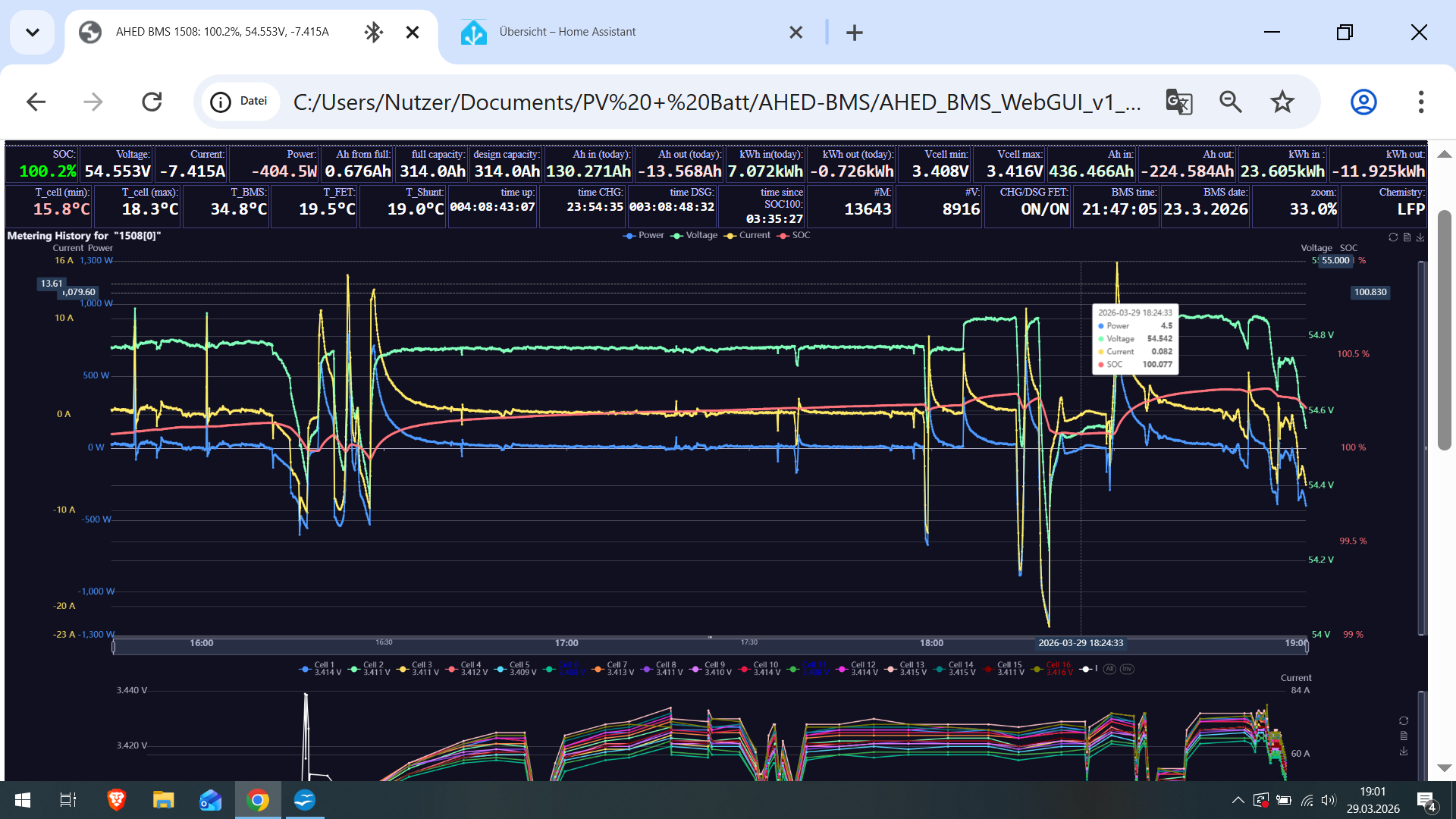Open the tab search dropdown arrow
This screenshot has height=819, width=1456.
[33, 32]
